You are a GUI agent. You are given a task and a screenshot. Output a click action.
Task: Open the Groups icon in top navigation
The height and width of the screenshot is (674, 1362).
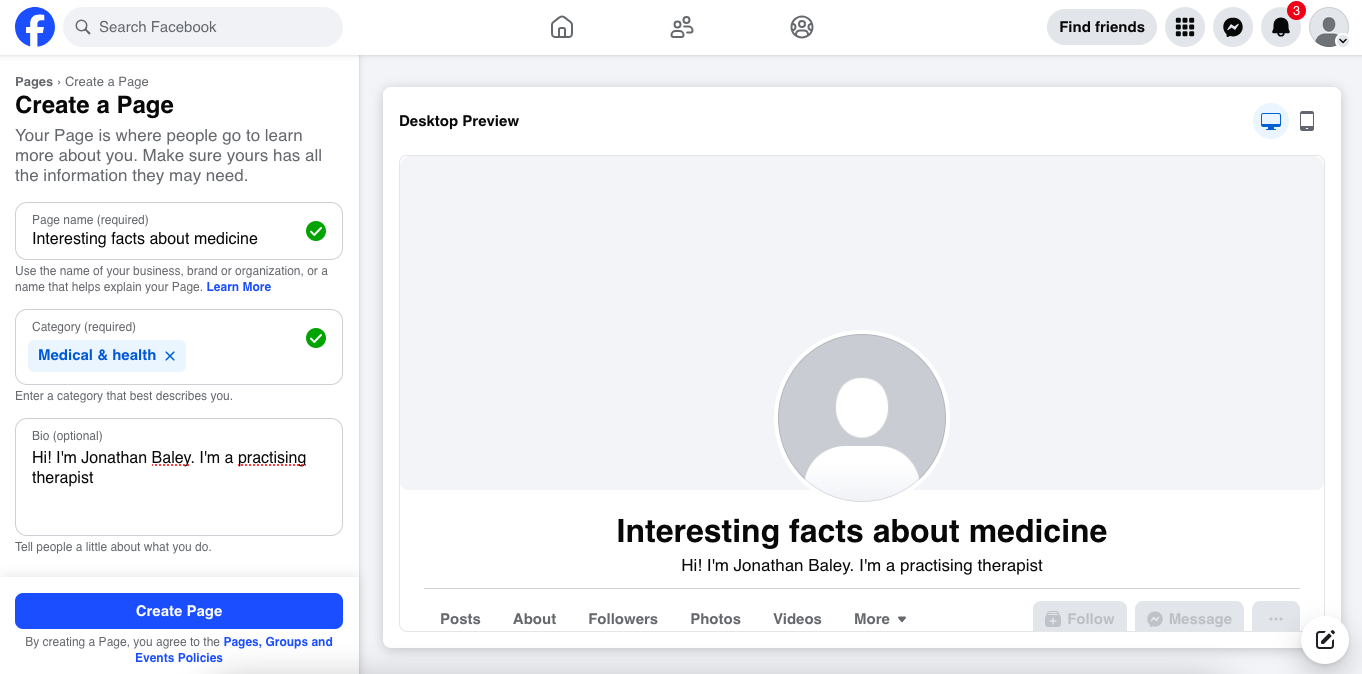click(x=802, y=27)
